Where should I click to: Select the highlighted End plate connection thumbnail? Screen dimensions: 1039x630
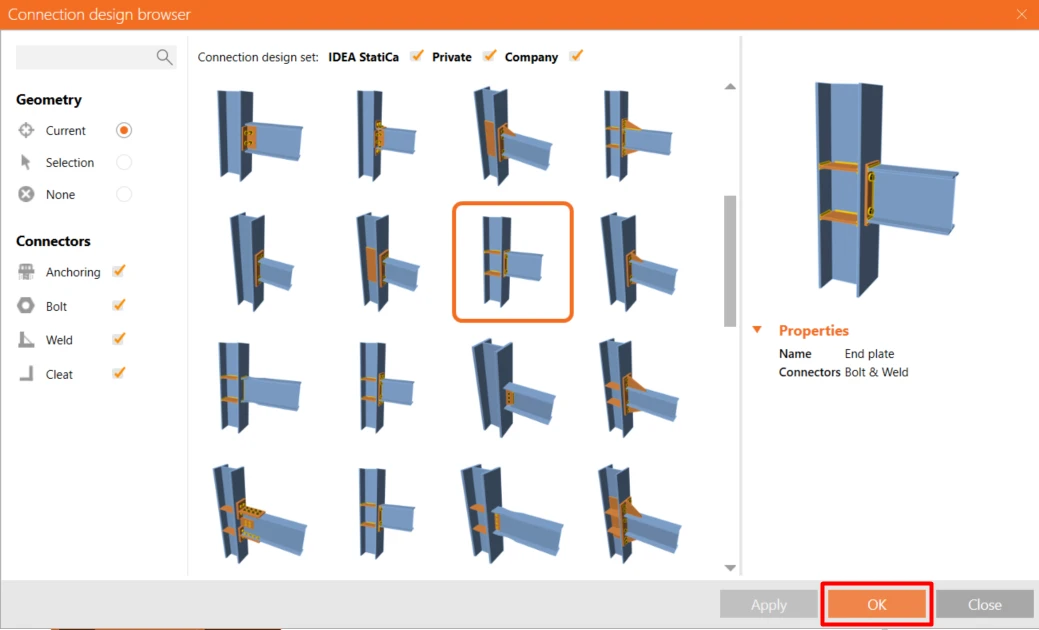tap(513, 262)
